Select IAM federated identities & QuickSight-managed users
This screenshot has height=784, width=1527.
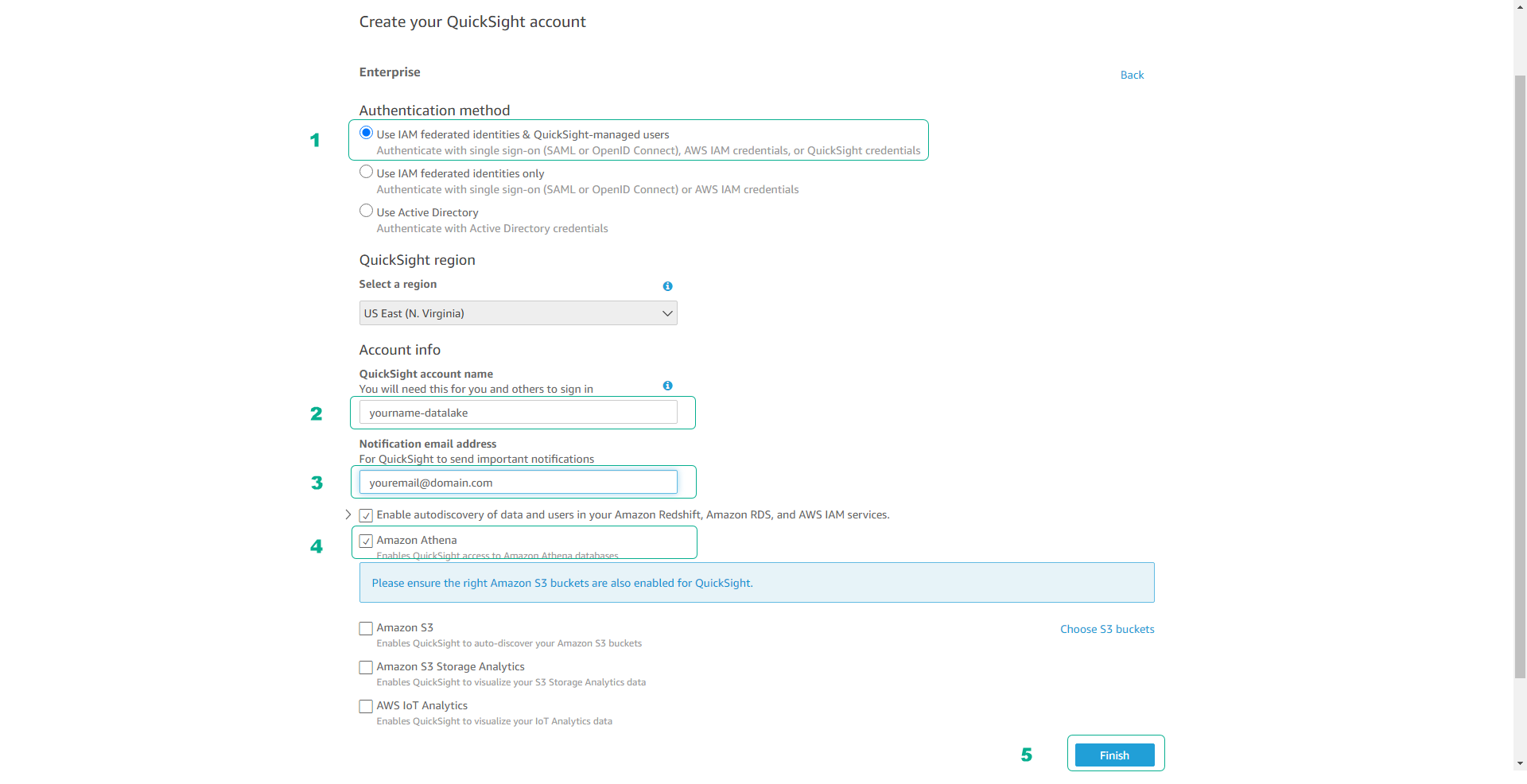(x=366, y=133)
